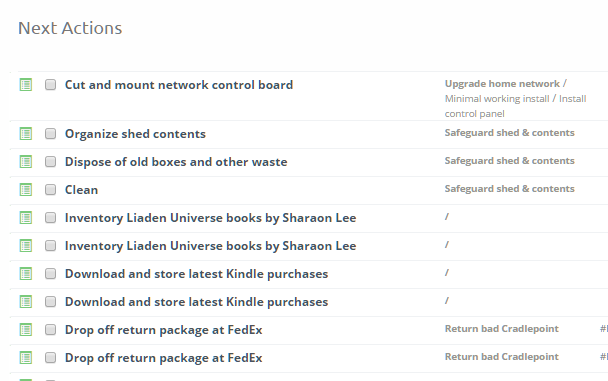Open Safeguard shed & contents beside Organize shed contents

click(x=510, y=133)
